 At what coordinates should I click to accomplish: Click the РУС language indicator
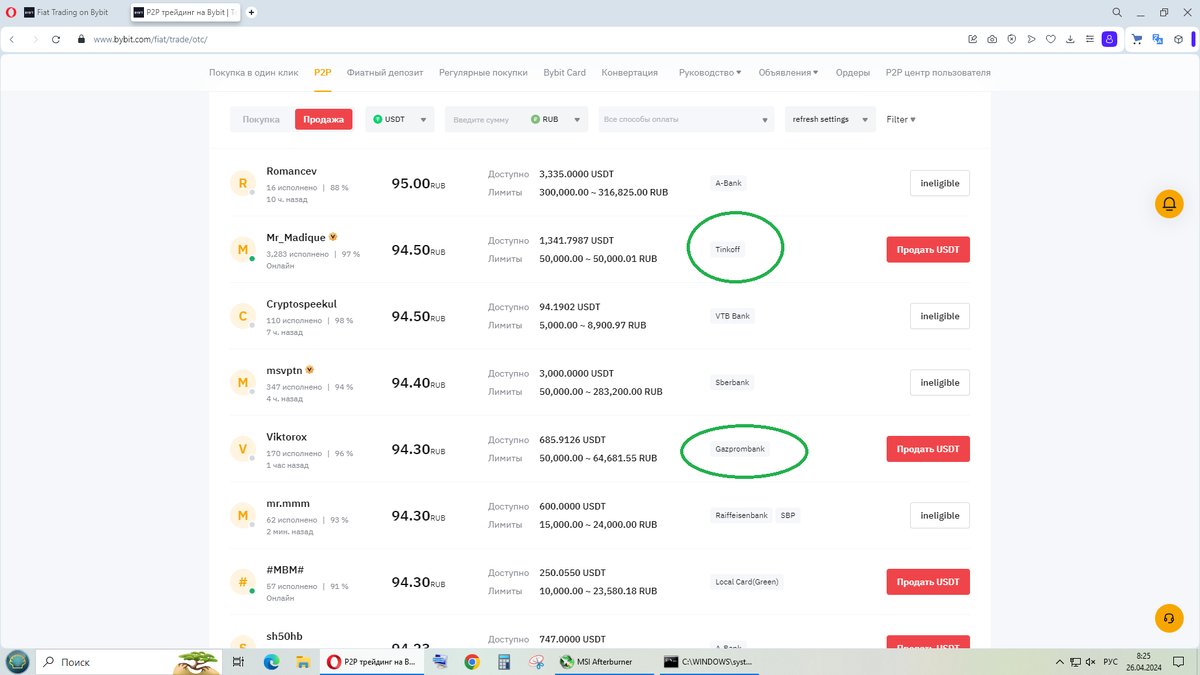coord(1110,662)
